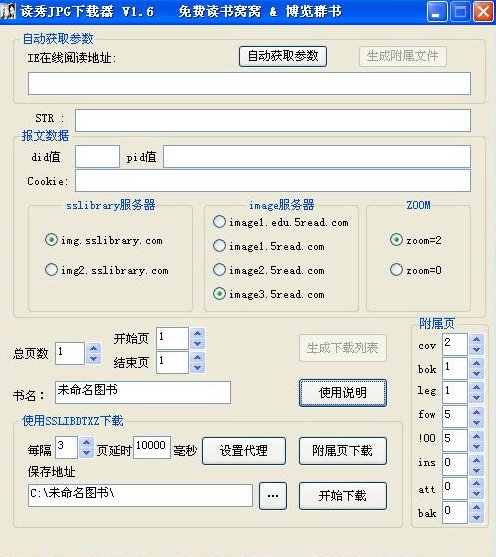Image resolution: width=496 pixels, height=557 pixels.
Task: Increase 开始页 with up arrow
Action: pos(198,333)
